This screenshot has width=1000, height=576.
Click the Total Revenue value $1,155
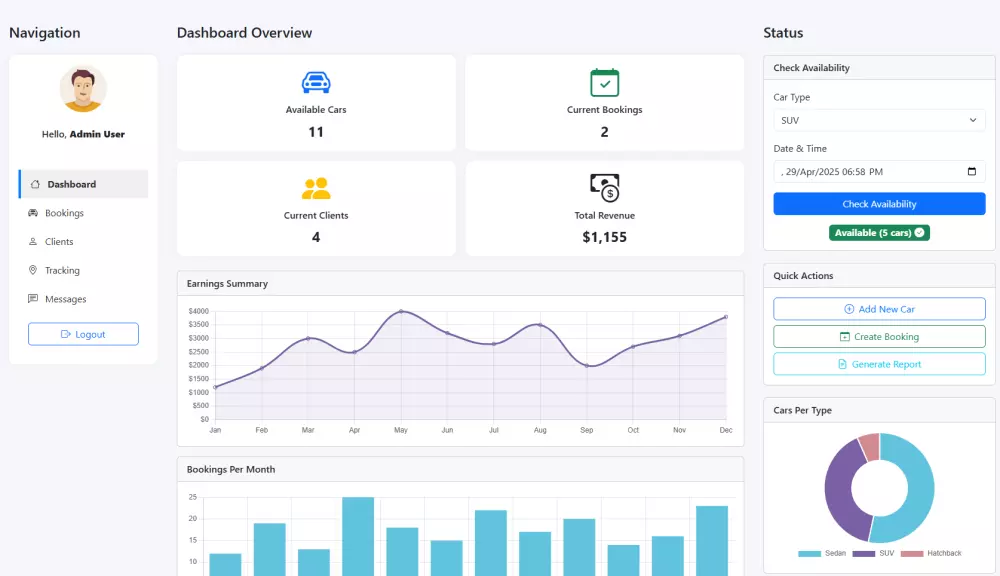(x=605, y=237)
